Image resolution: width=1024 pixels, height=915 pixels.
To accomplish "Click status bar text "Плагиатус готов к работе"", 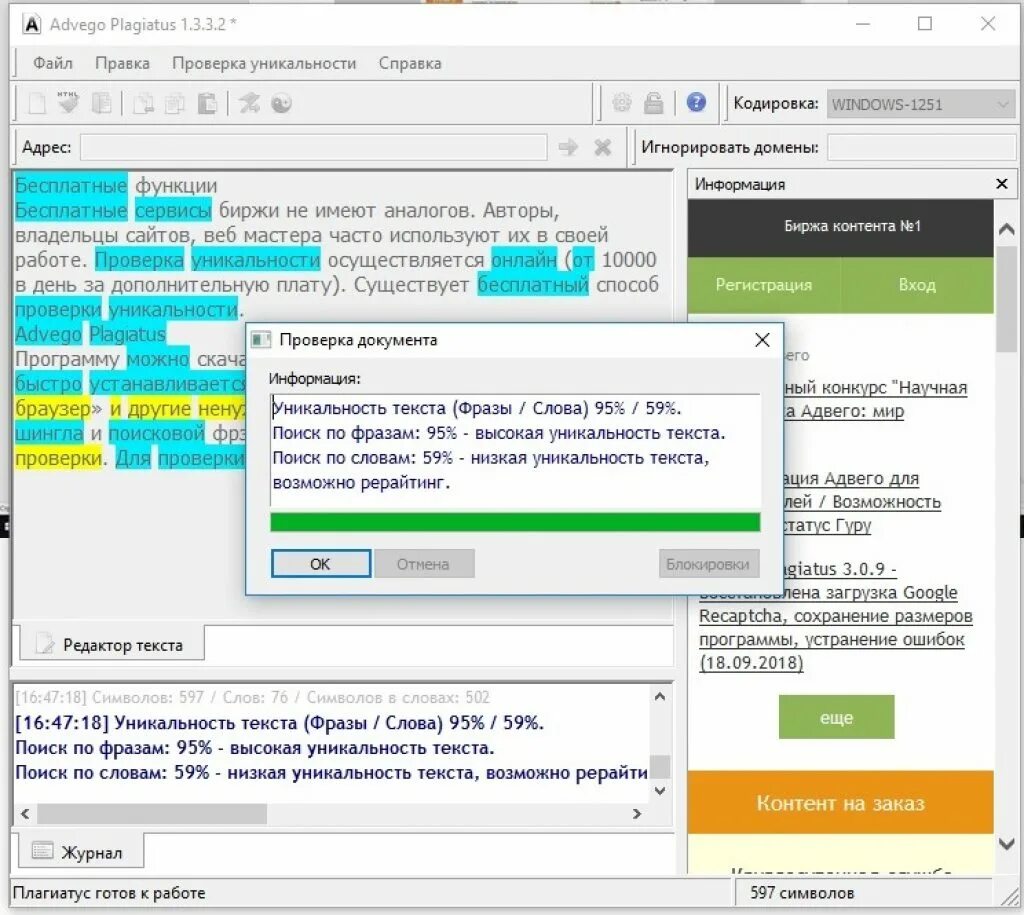I will [x=109, y=893].
